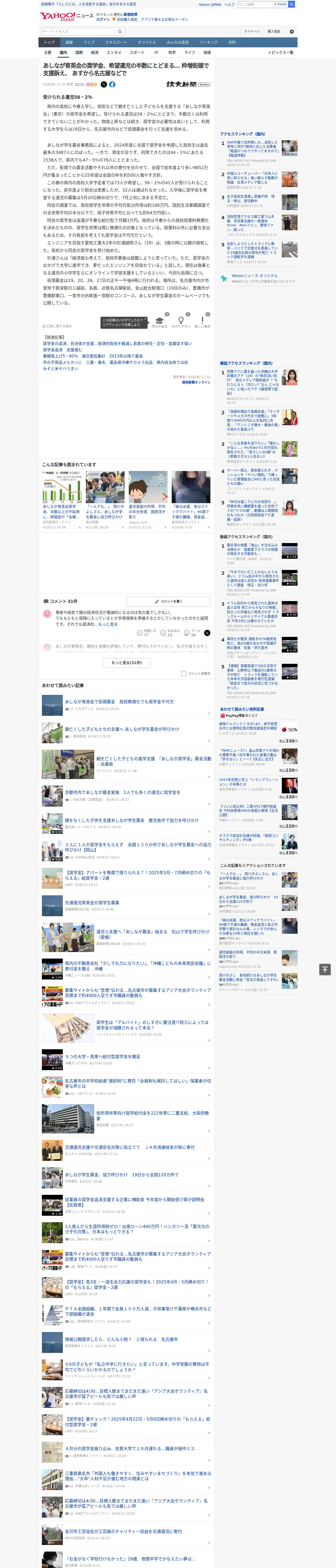
Task: Click the コメントを書く button
Action: 169,601
